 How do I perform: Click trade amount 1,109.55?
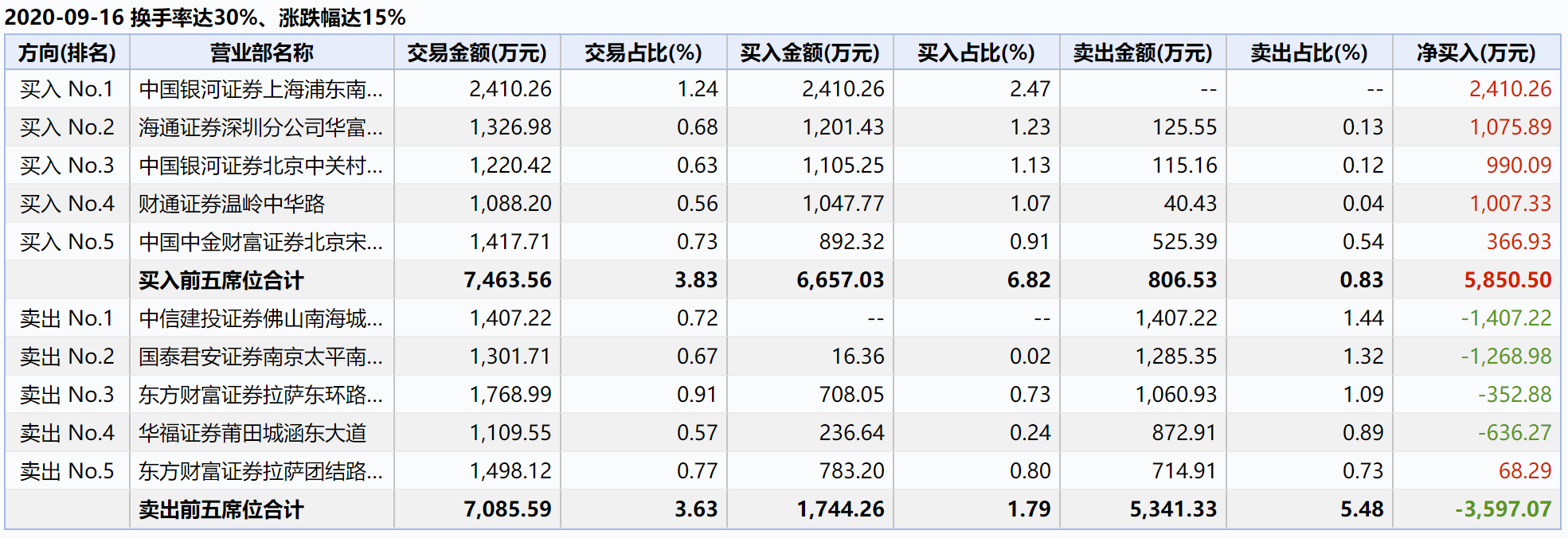pos(510,433)
